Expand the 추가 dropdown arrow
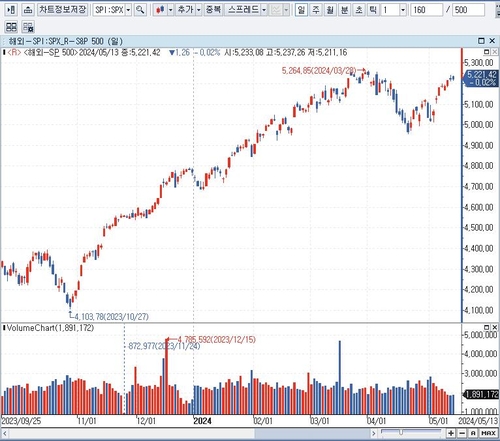The image size is (500, 441). coord(199,10)
